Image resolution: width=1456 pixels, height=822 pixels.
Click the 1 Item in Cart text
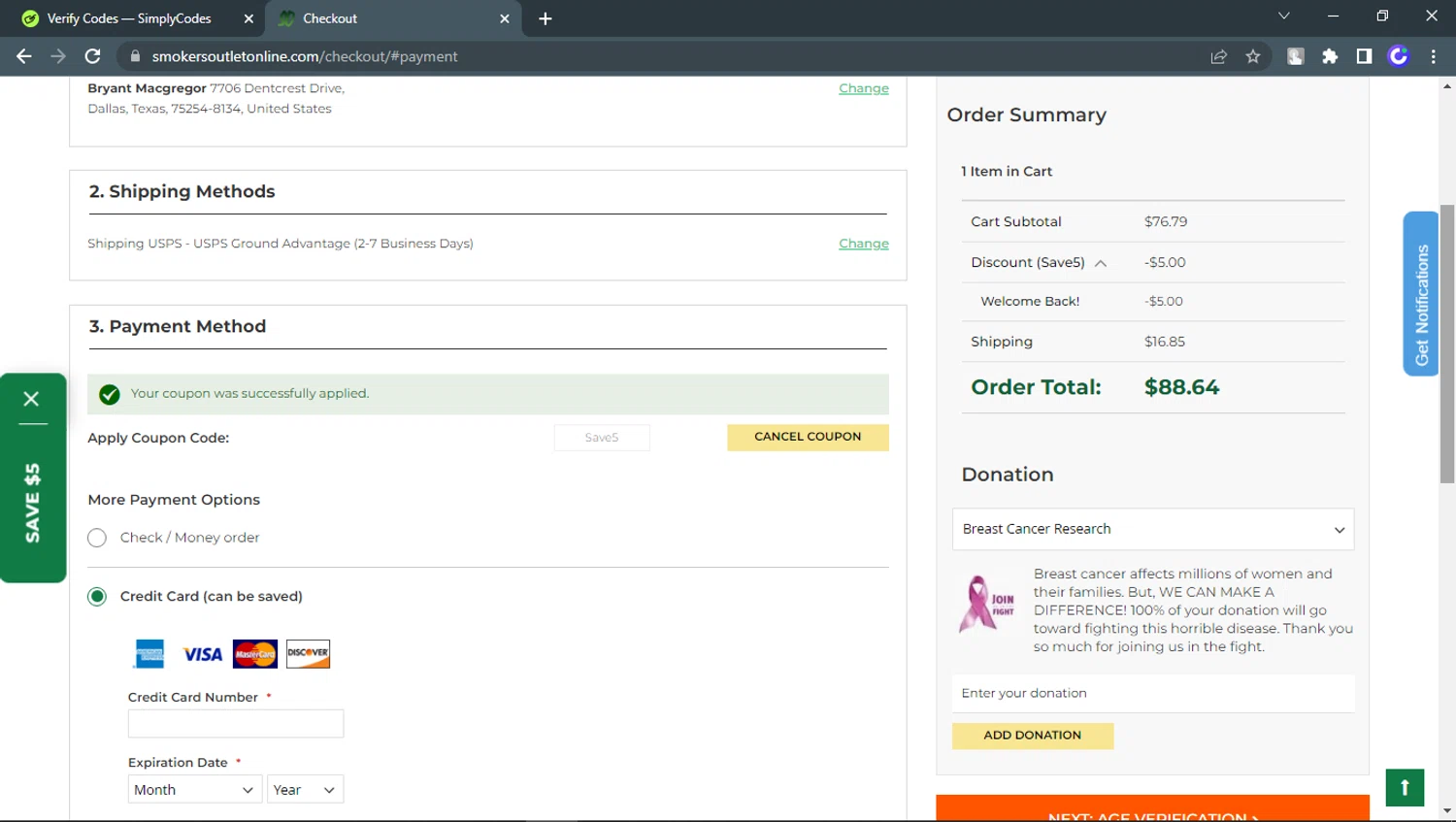(x=1007, y=172)
